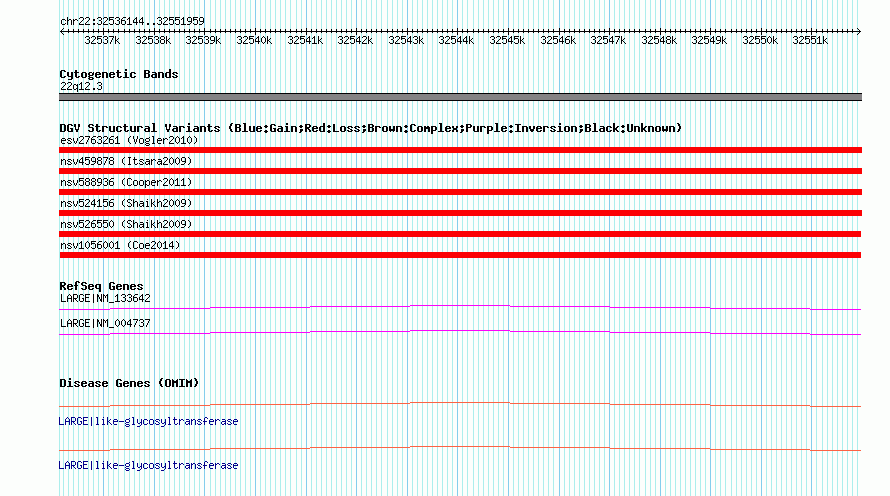Open the nsv524156 (Shaikh2009) variant label

tap(126, 203)
